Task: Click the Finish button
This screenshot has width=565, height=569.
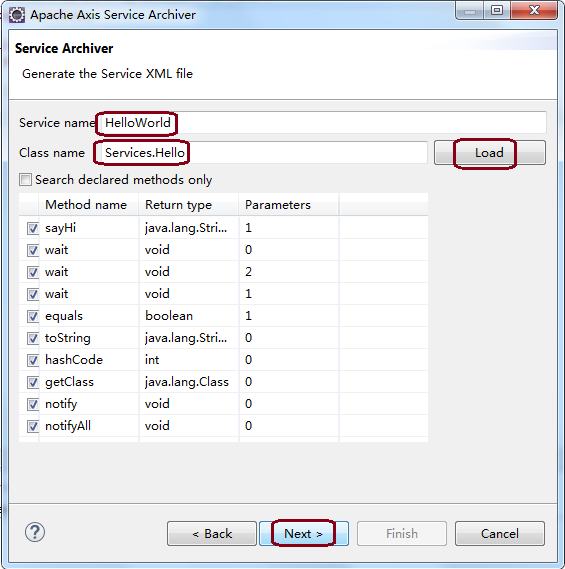Action: click(402, 533)
